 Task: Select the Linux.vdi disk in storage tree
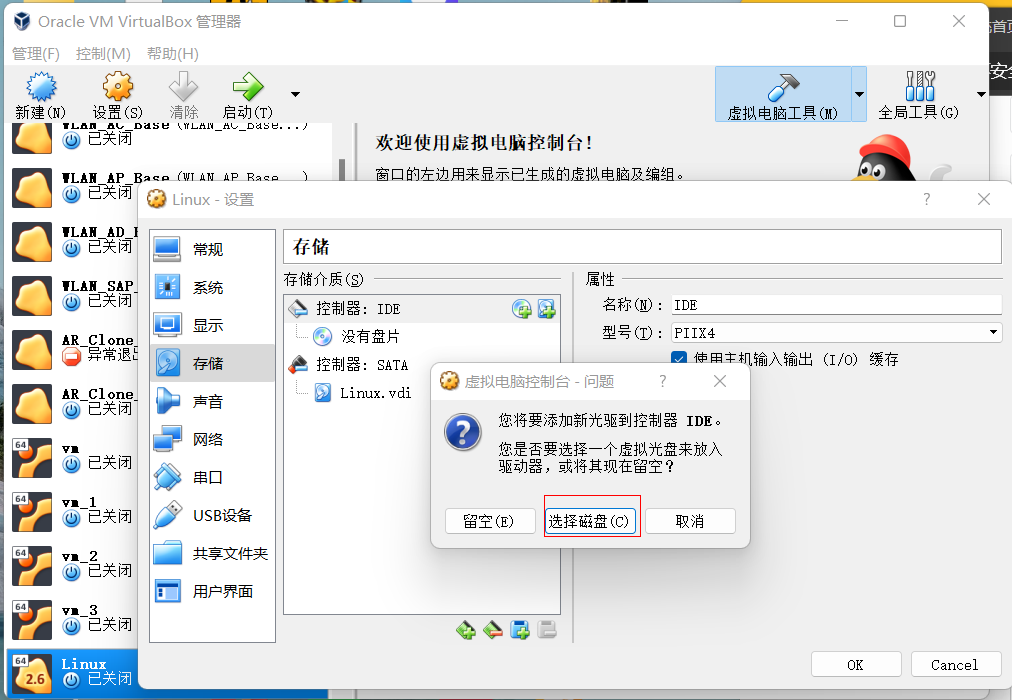[x=374, y=393]
